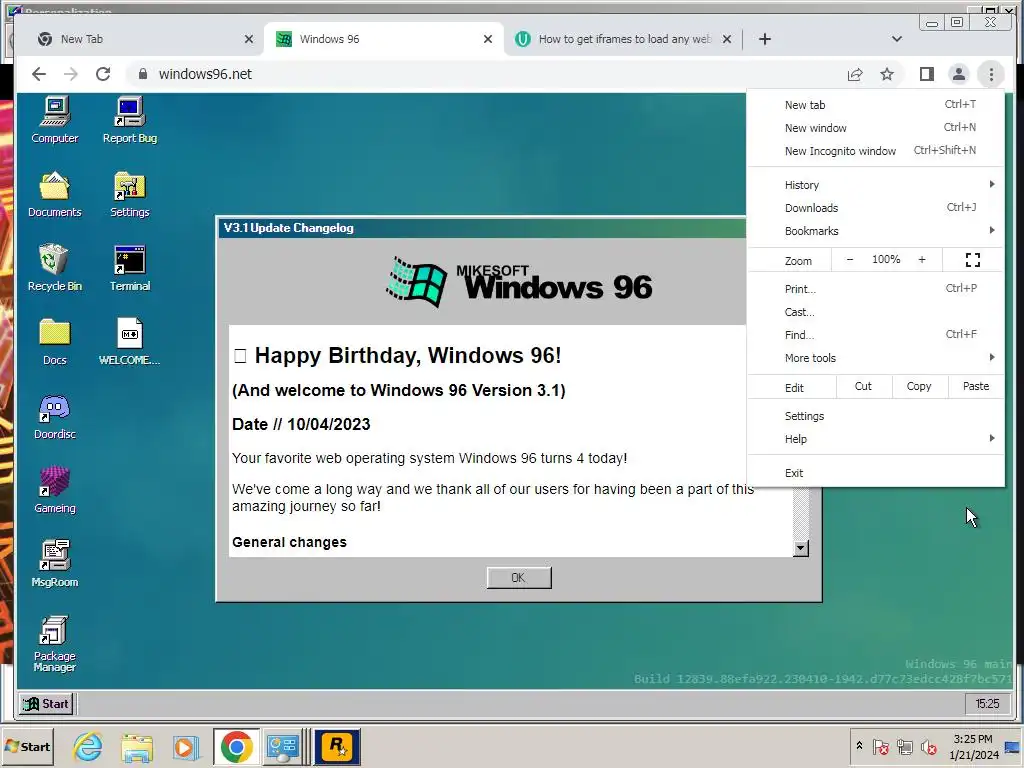1024x768 pixels.
Task: Open a new tab with plus button
Action: (765, 39)
